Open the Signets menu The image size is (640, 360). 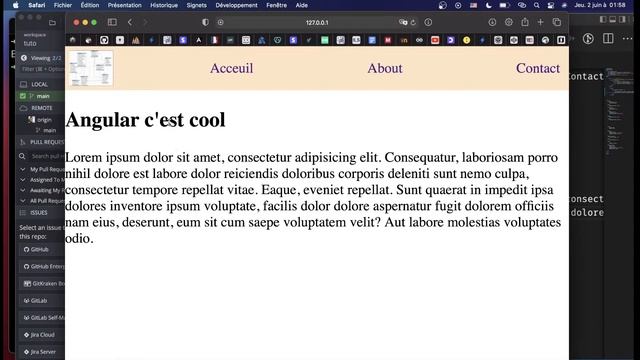tap(196, 5)
